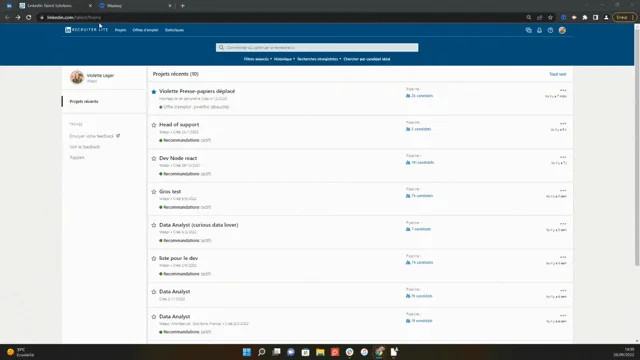View pipeline candidates for Head of support
Image resolution: width=640 pixels, height=360 pixels.
coord(419,129)
